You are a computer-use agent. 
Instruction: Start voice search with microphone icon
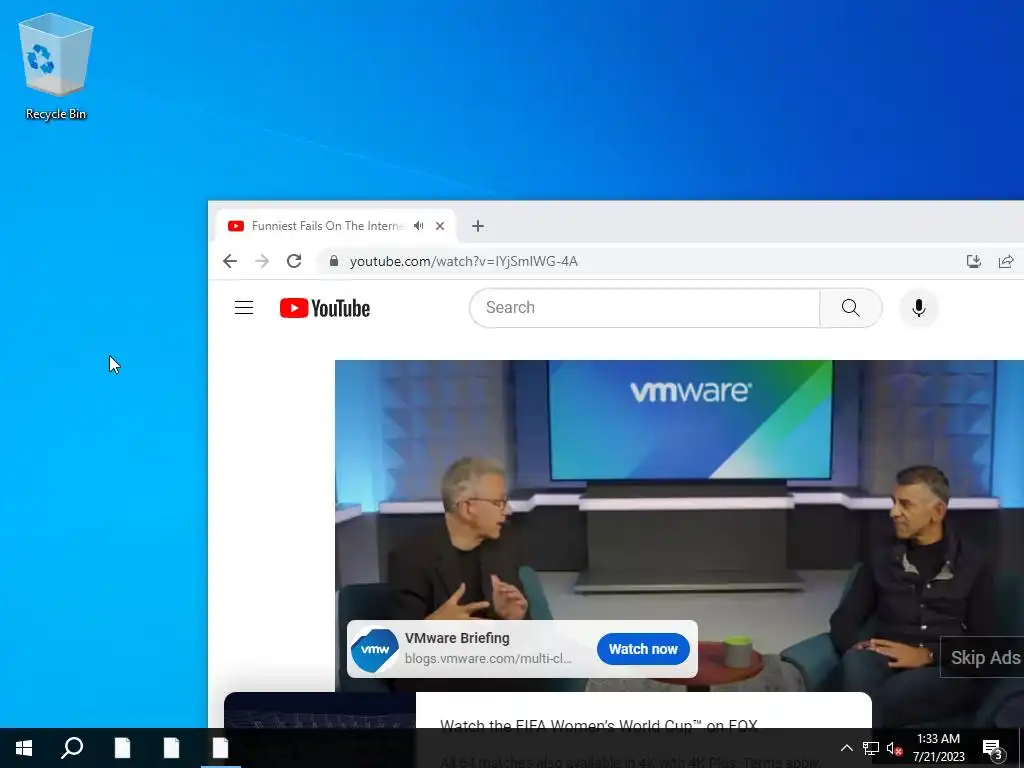click(x=919, y=308)
